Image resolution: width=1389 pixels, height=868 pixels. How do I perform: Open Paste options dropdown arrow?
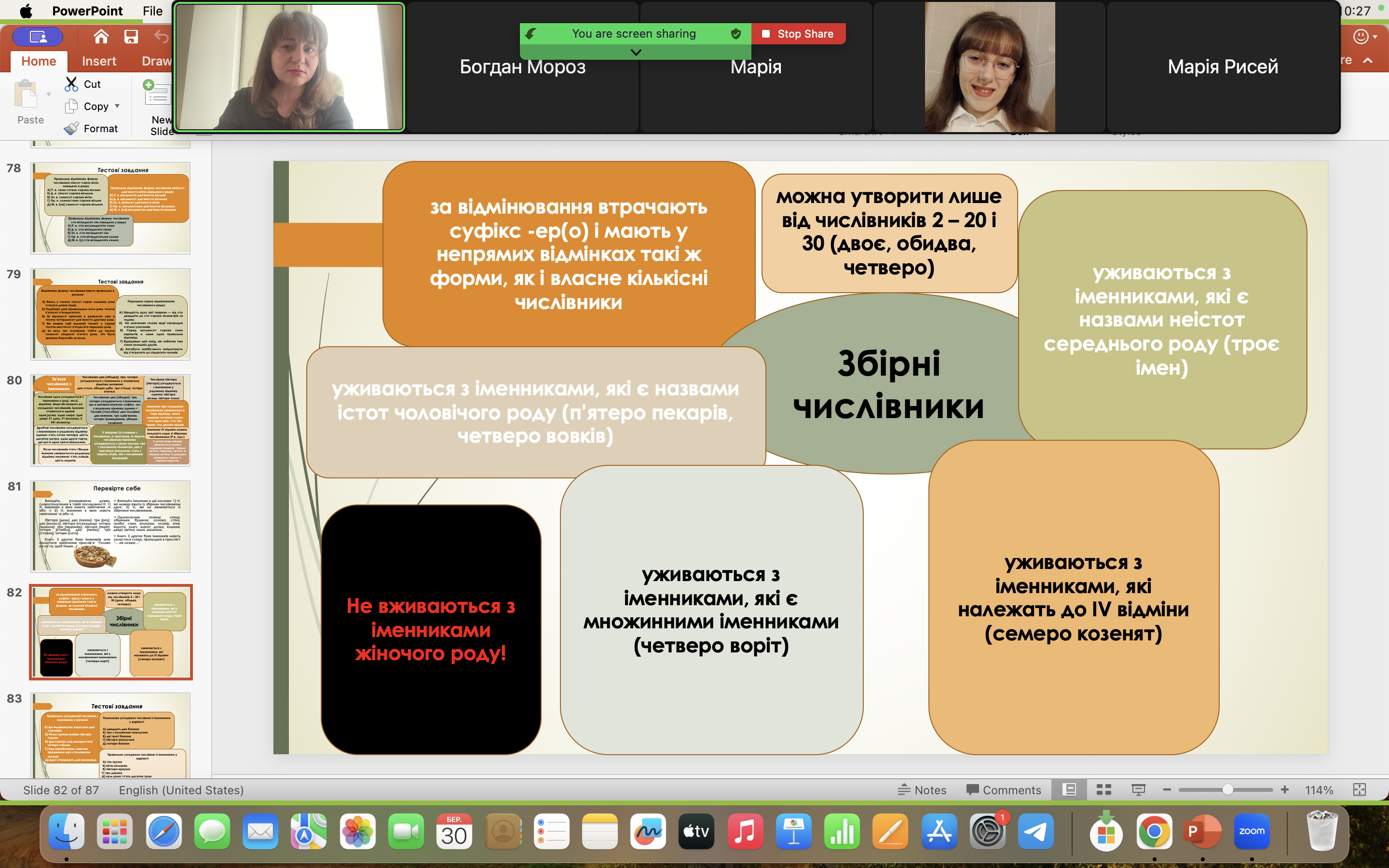click(49, 94)
